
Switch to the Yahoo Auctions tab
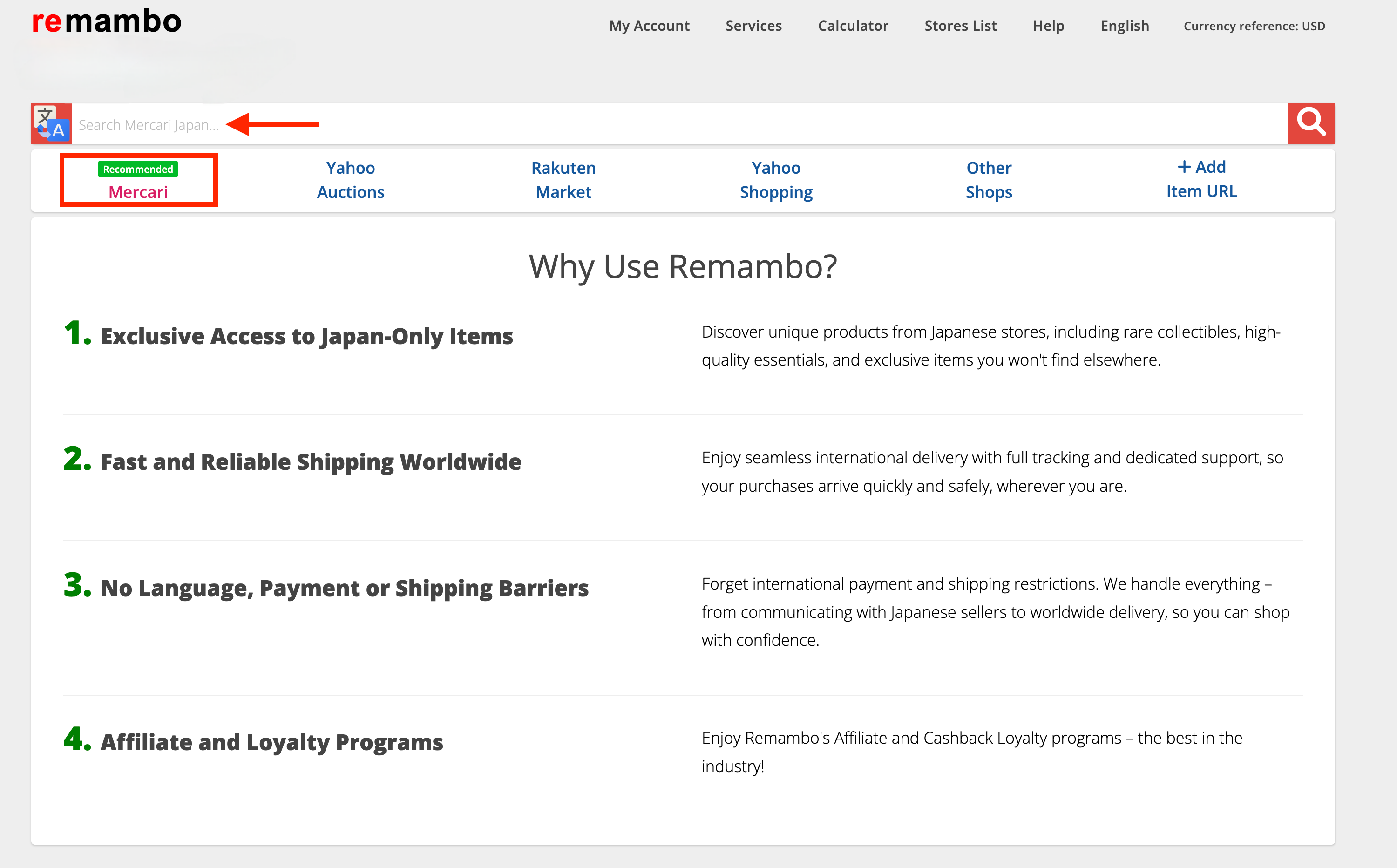pos(351,180)
